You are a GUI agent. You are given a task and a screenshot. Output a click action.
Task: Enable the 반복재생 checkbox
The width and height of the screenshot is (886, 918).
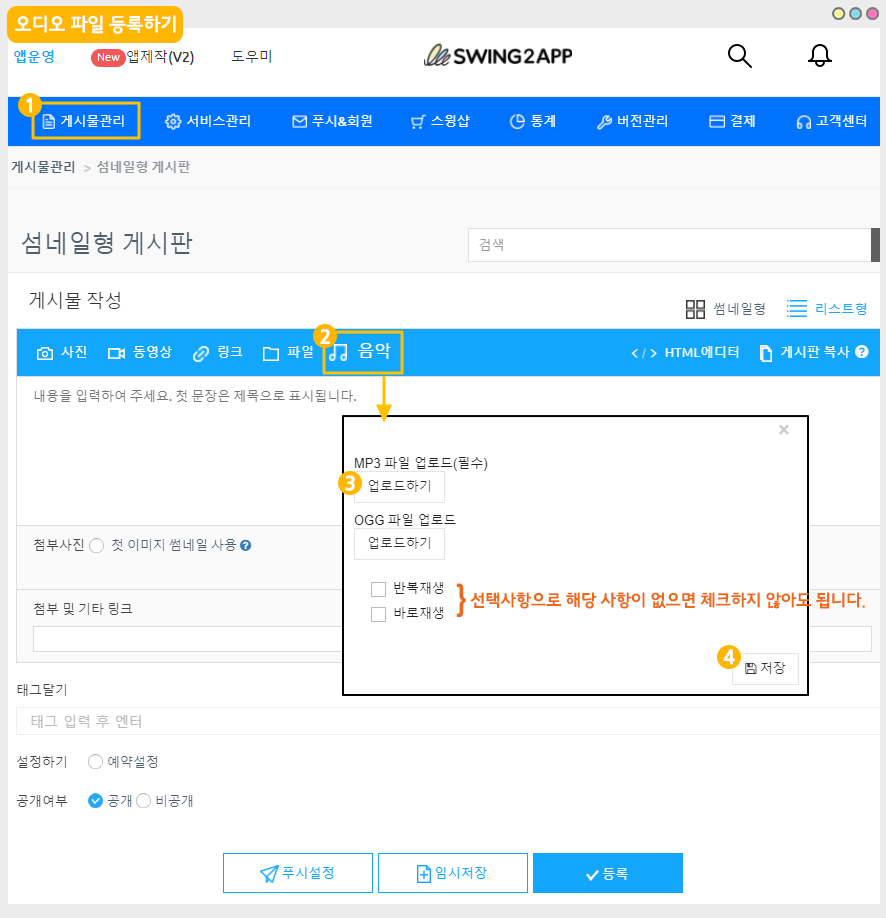pyautogui.click(x=378, y=589)
